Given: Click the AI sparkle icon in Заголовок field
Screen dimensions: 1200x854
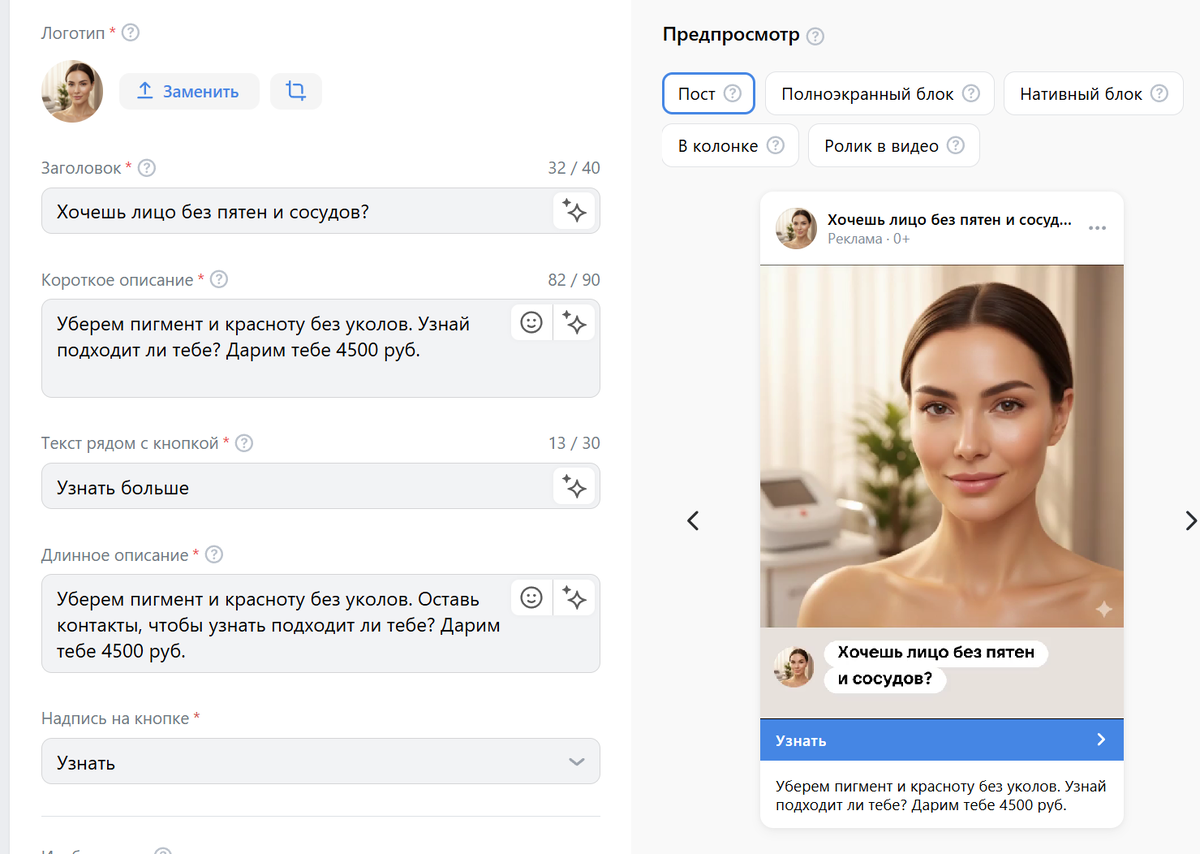Looking at the screenshot, I should (574, 210).
